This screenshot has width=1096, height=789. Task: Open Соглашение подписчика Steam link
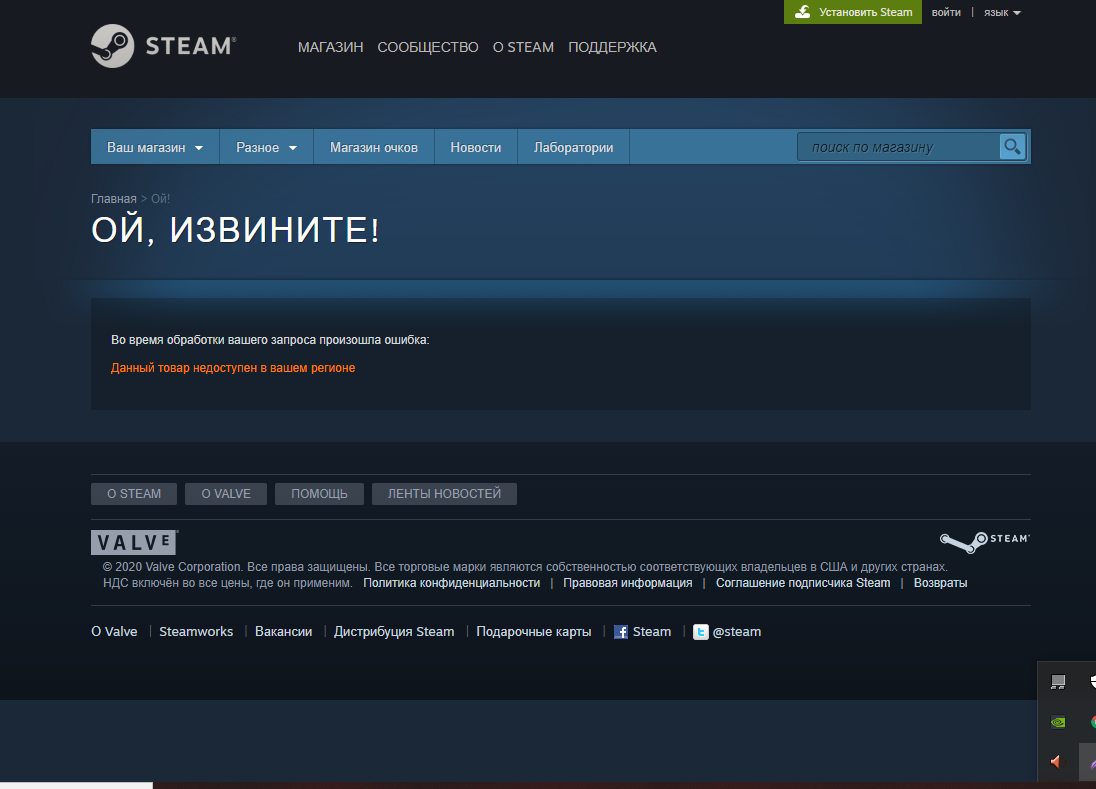803,583
